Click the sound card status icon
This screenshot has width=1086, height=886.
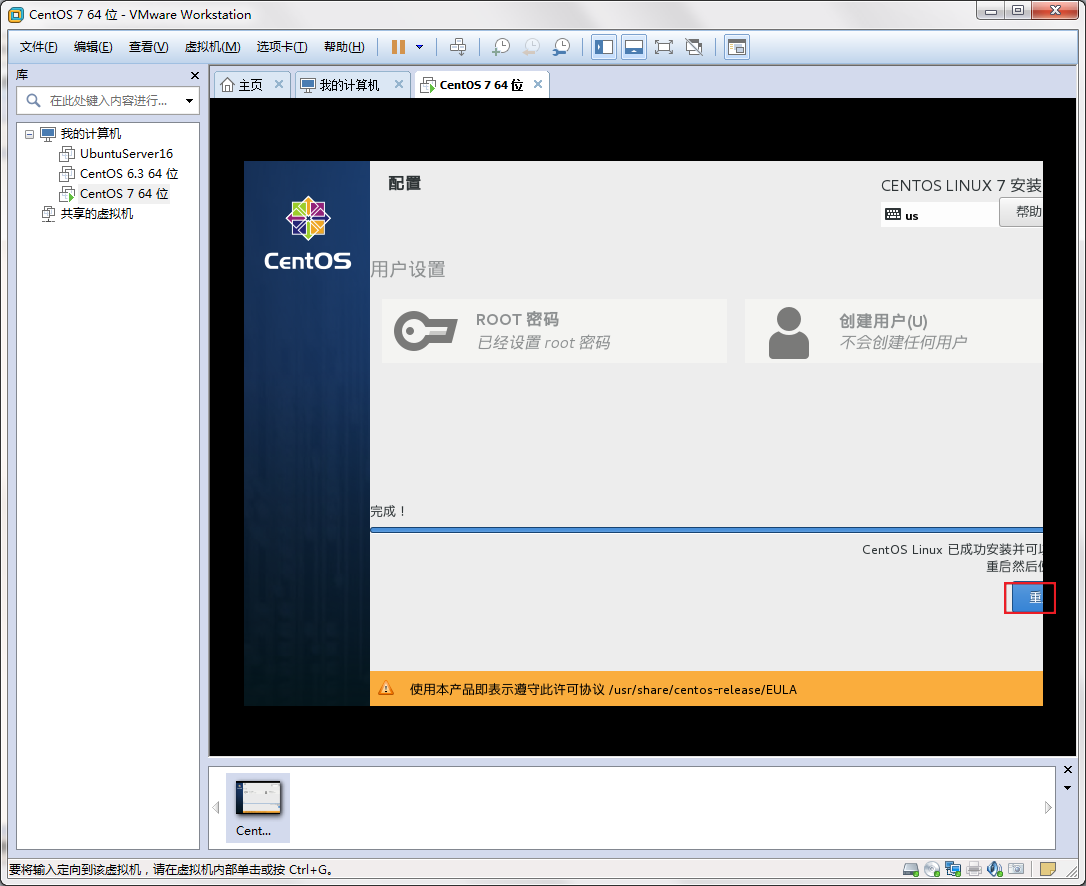point(995,869)
